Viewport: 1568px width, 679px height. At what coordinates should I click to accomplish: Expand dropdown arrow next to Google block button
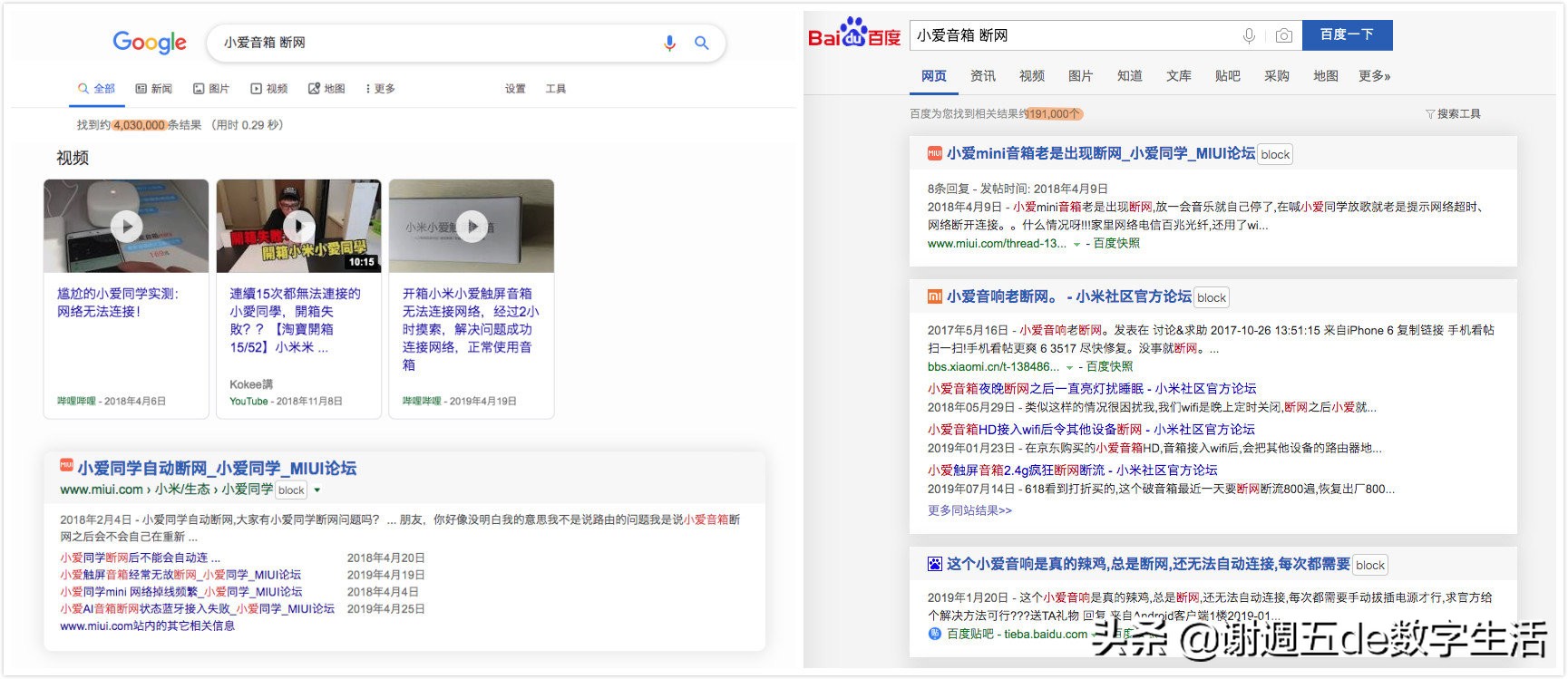tap(317, 490)
